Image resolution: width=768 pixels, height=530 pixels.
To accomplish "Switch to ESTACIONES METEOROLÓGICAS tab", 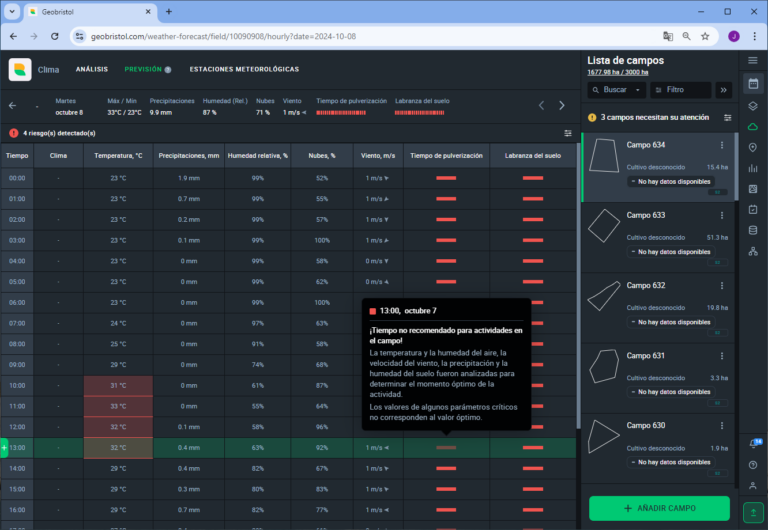I will coord(244,70).
